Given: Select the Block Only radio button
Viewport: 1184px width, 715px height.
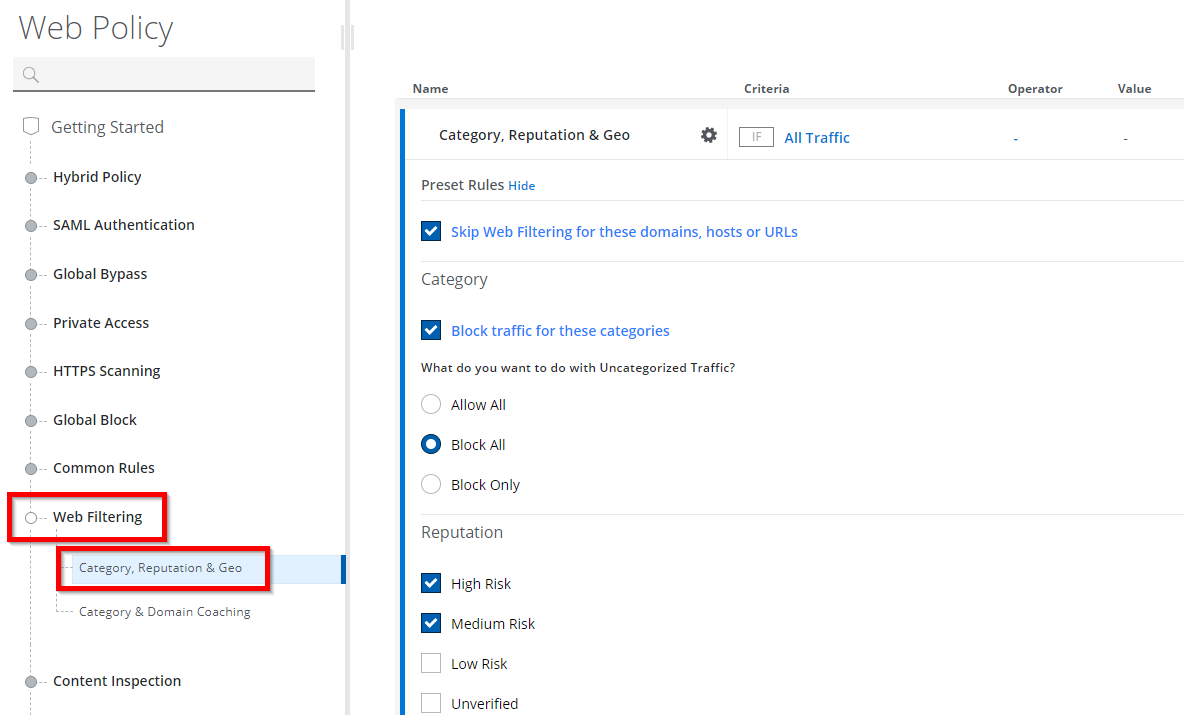Looking at the screenshot, I should pyautogui.click(x=431, y=484).
